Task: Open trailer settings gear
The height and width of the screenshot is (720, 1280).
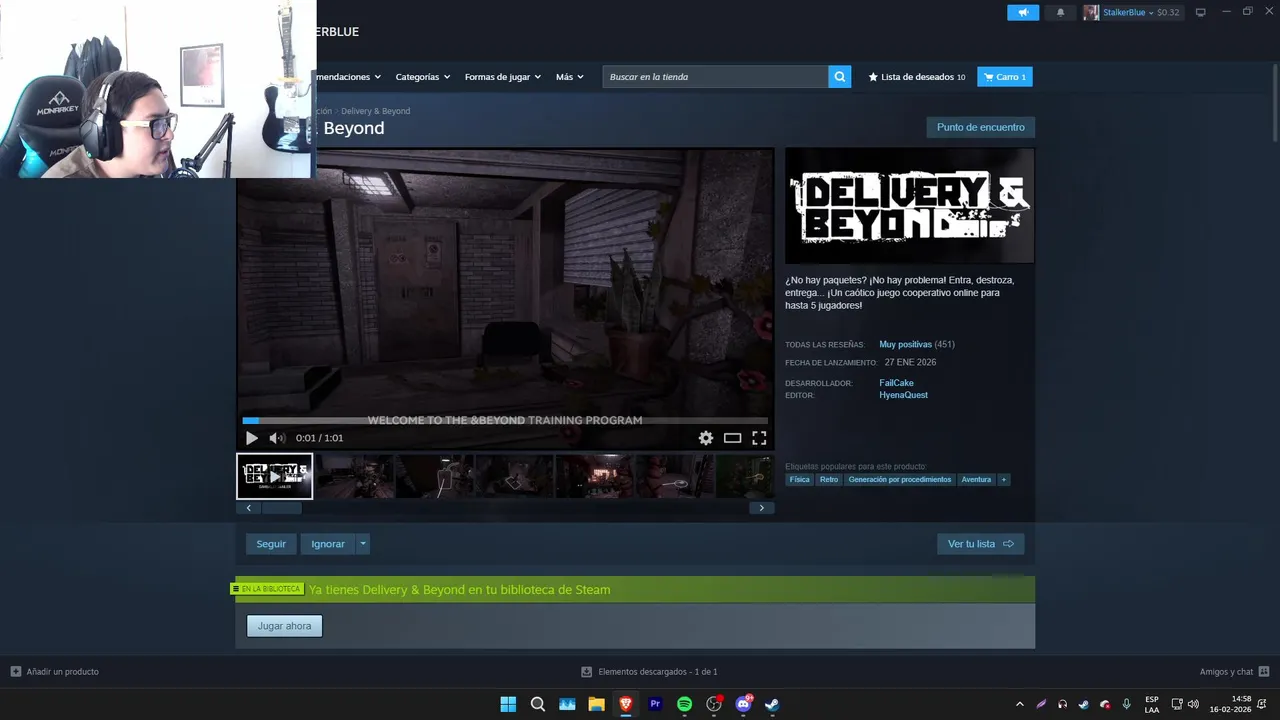Action: [706, 438]
